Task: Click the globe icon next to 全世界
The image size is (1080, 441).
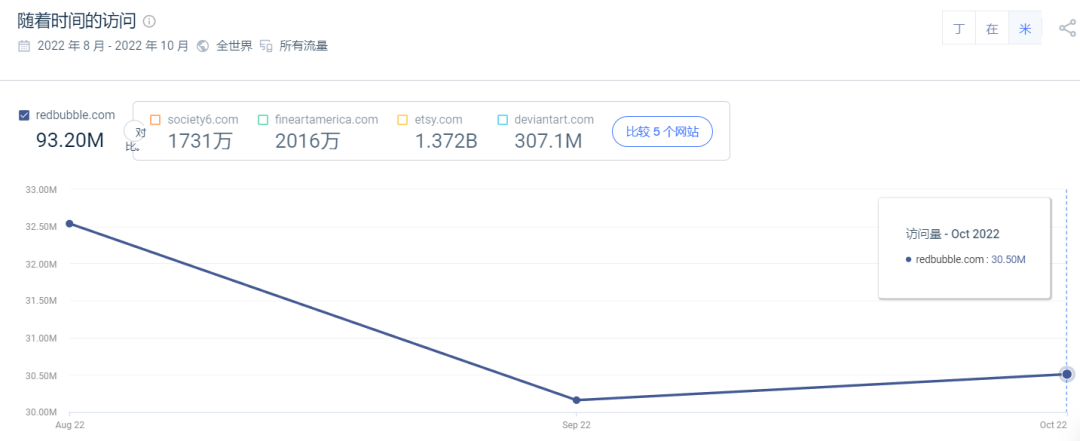Action: [x=203, y=46]
